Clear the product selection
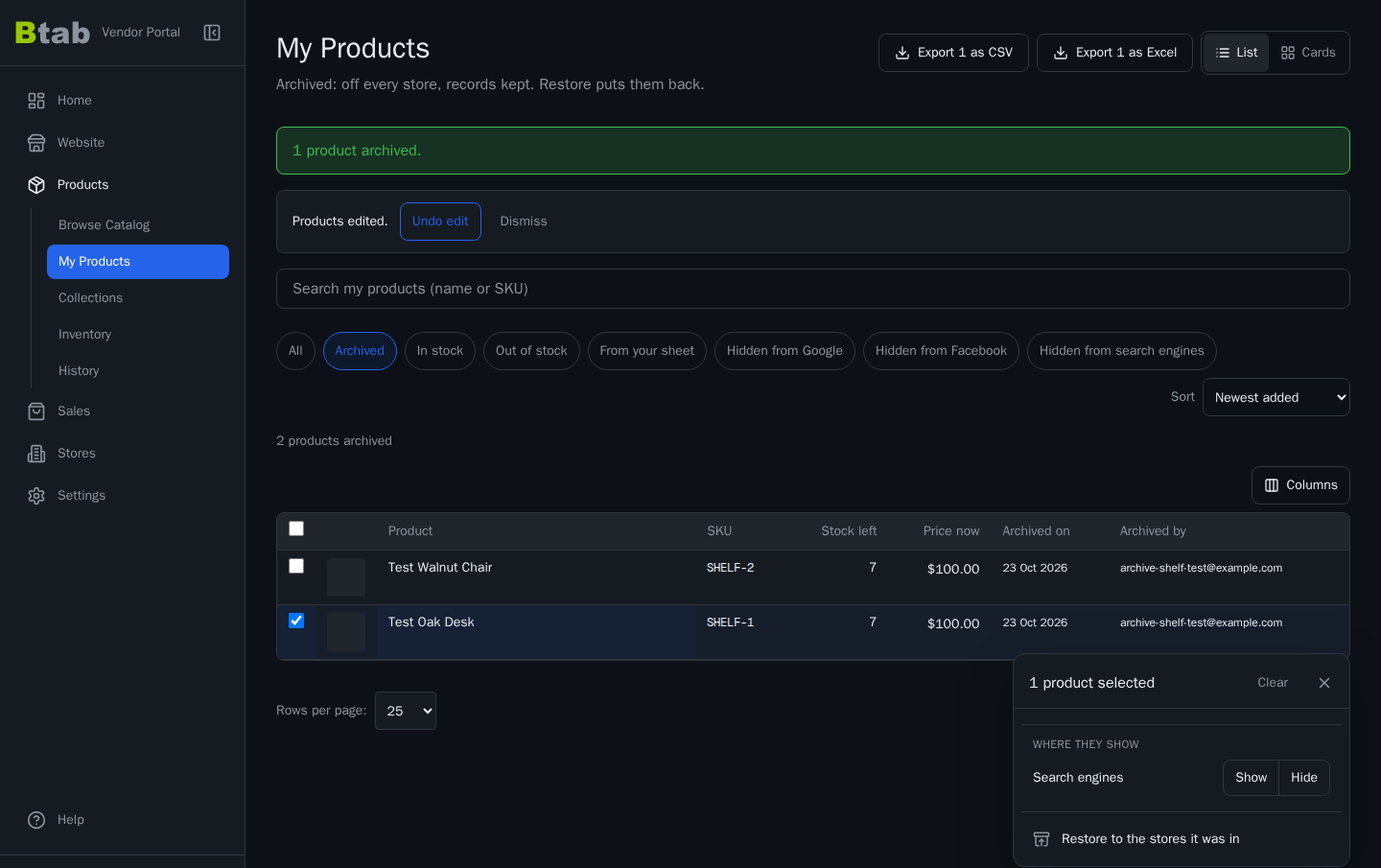The height and width of the screenshot is (868, 1381). (x=1273, y=683)
